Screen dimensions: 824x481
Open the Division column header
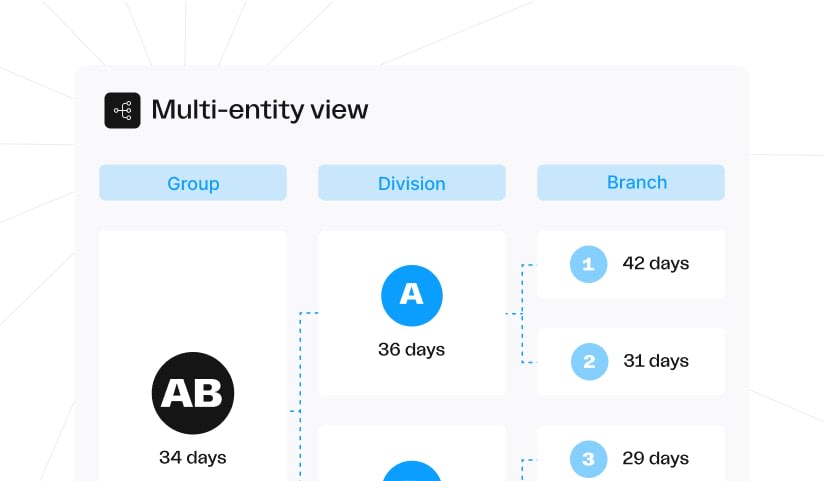(412, 182)
